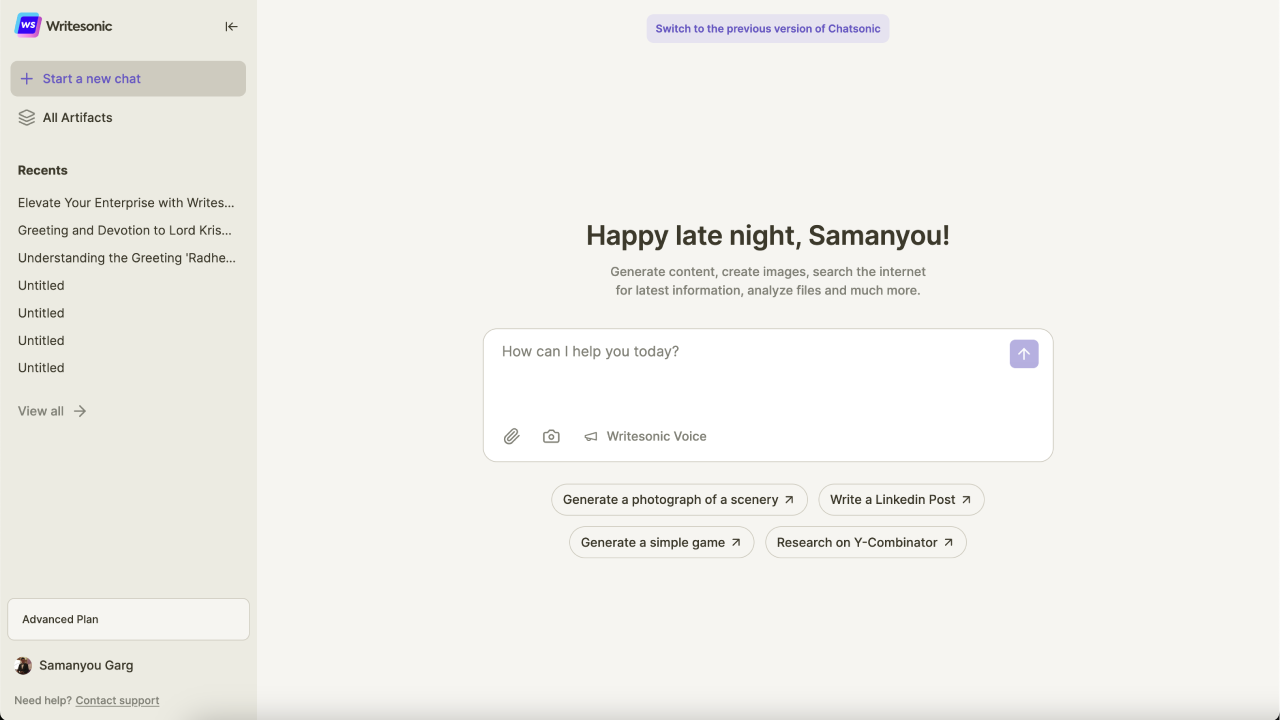Open the camera image upload icon

(551, 436)
